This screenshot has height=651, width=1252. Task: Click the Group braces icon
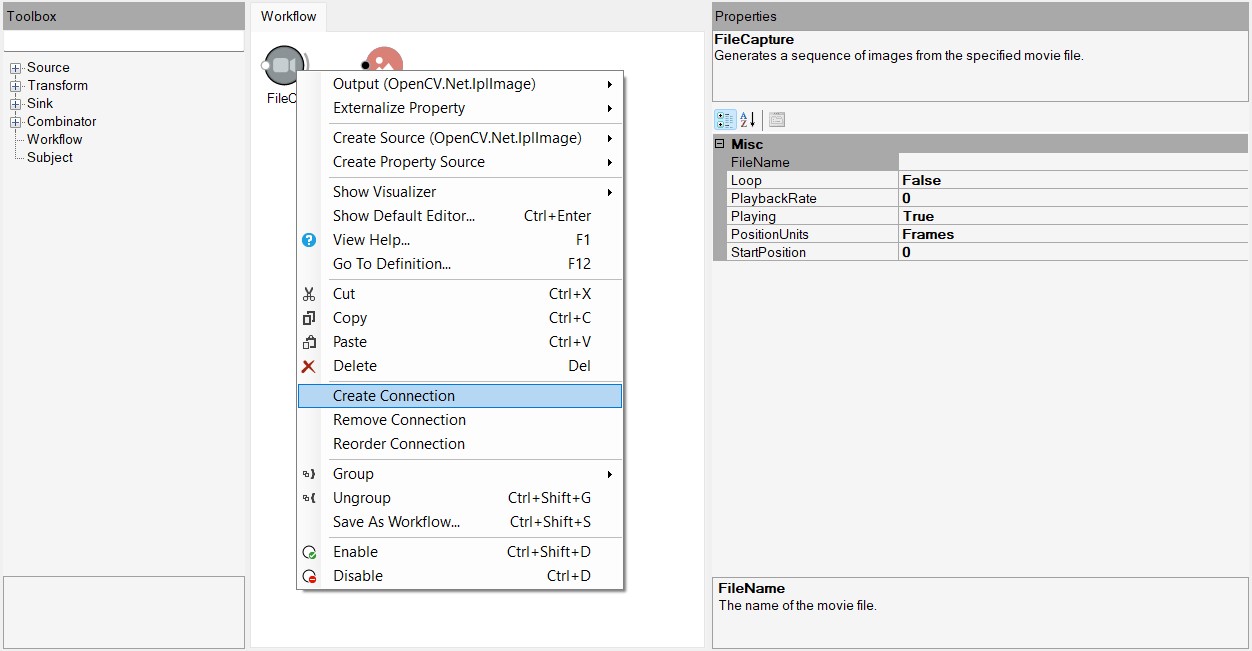pos(309,474)
